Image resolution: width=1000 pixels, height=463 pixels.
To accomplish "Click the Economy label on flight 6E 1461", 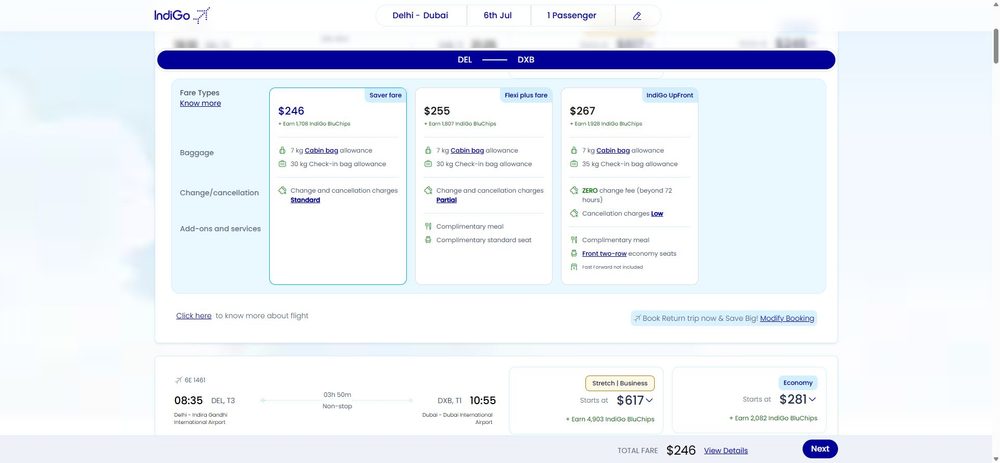I will (798, 383).
